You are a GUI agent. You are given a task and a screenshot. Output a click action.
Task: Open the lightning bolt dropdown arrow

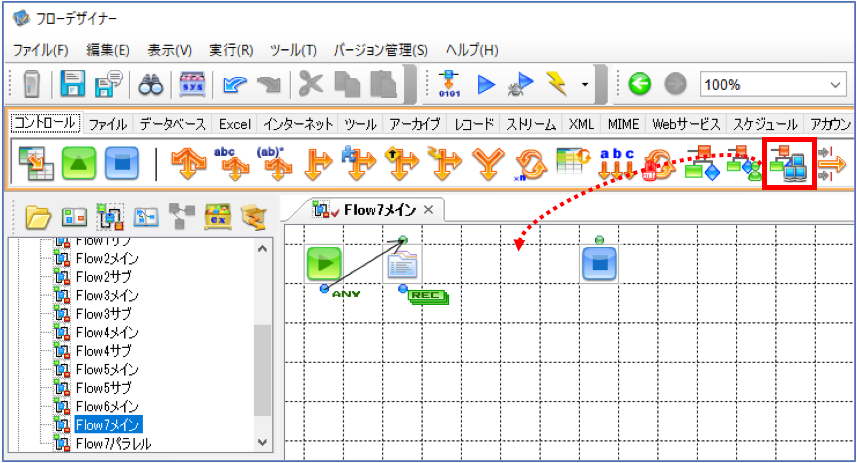(585, 85)
